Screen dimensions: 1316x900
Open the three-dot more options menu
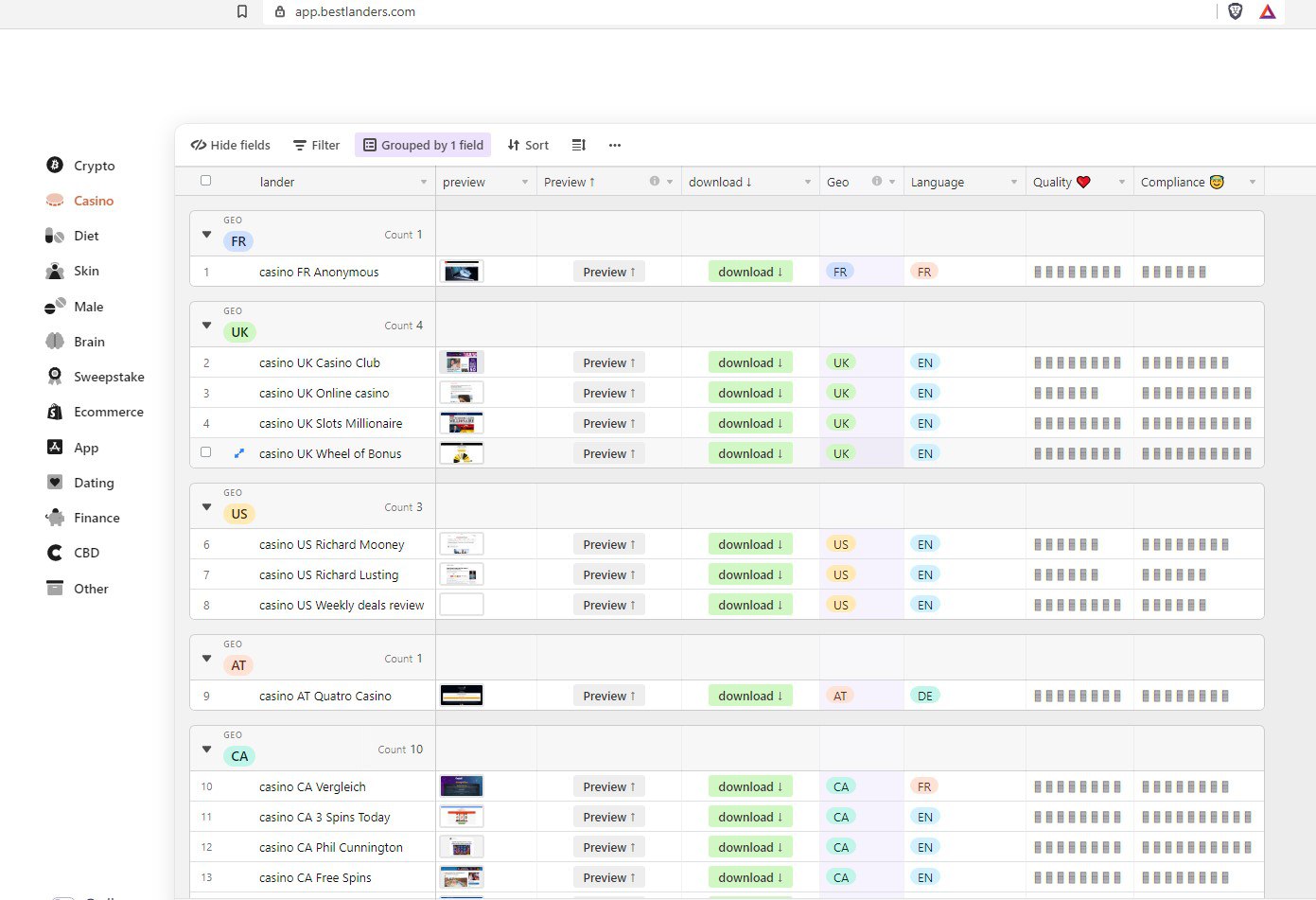pos(615,145)
